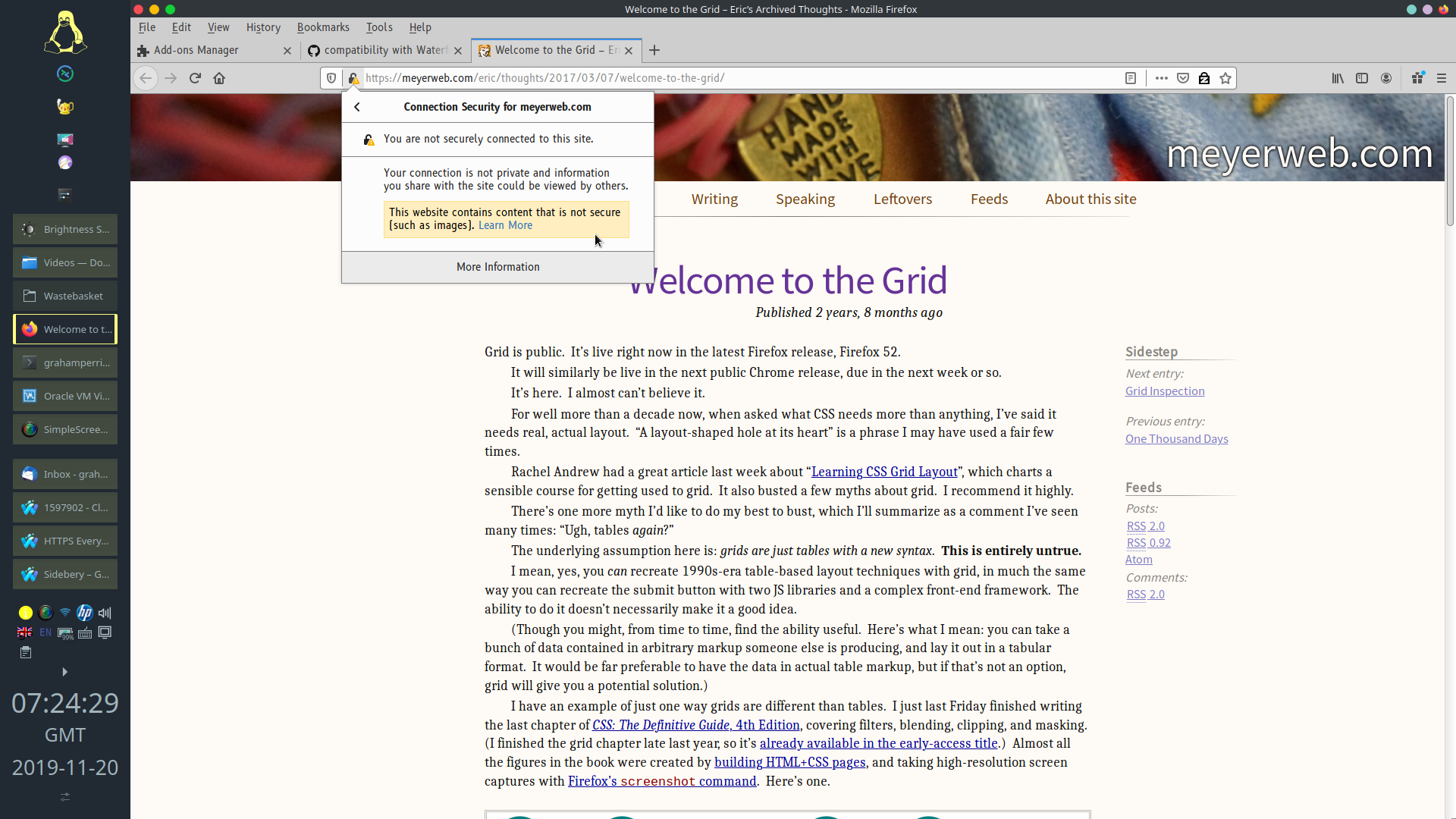Viewport: 1456px width, 819px height.
Task: Open the volume speaker tray icon
Action: [x=105, y=613]
